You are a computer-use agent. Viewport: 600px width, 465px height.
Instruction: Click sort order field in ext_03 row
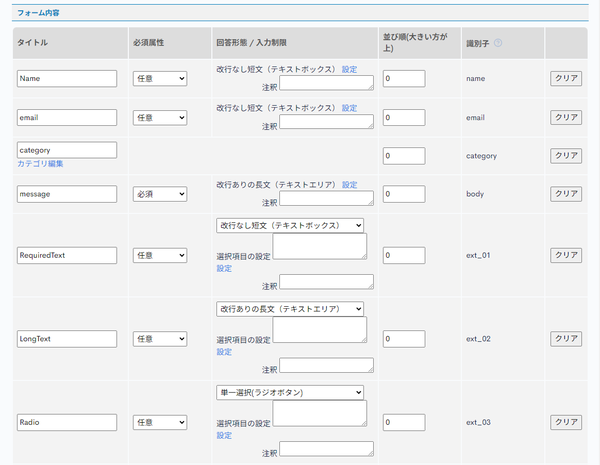(404, 422)
